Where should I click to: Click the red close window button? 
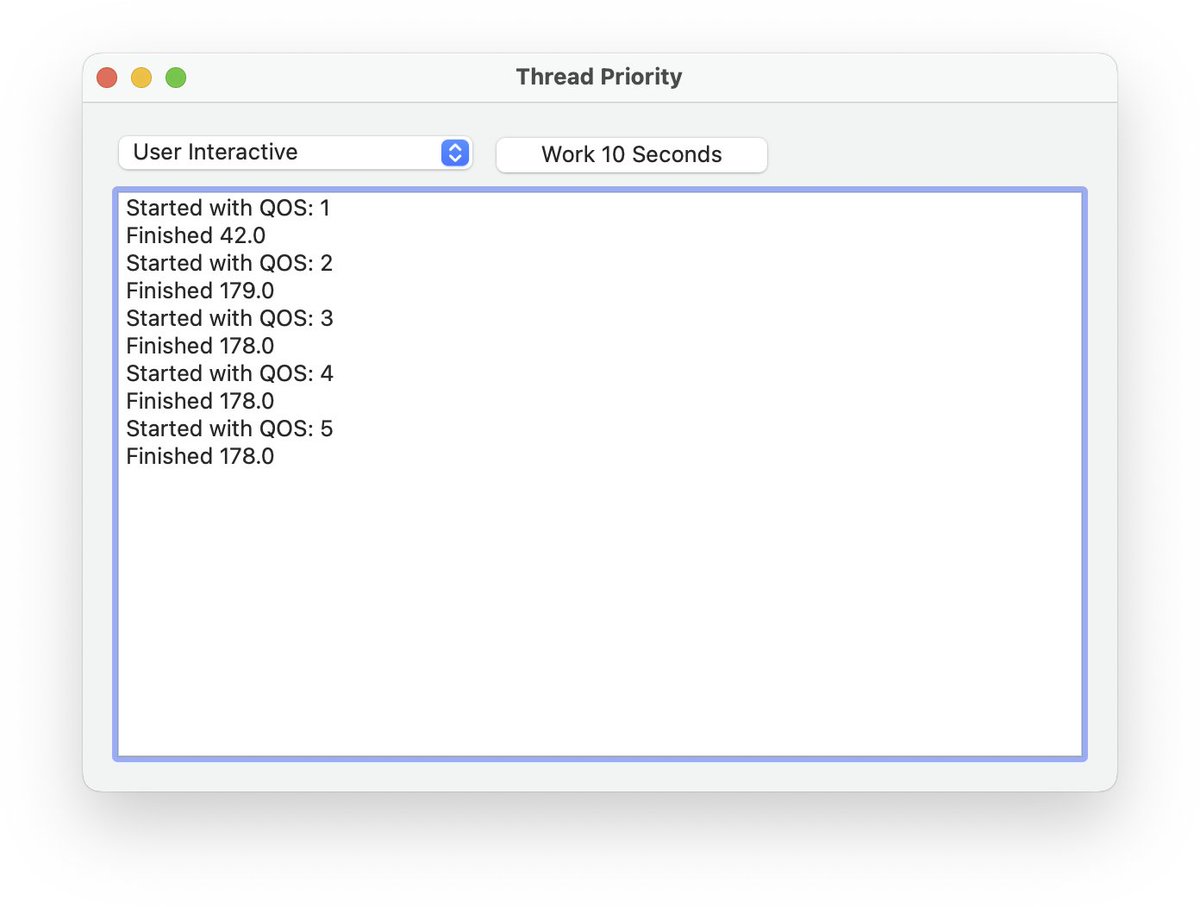tap(107, 77)
